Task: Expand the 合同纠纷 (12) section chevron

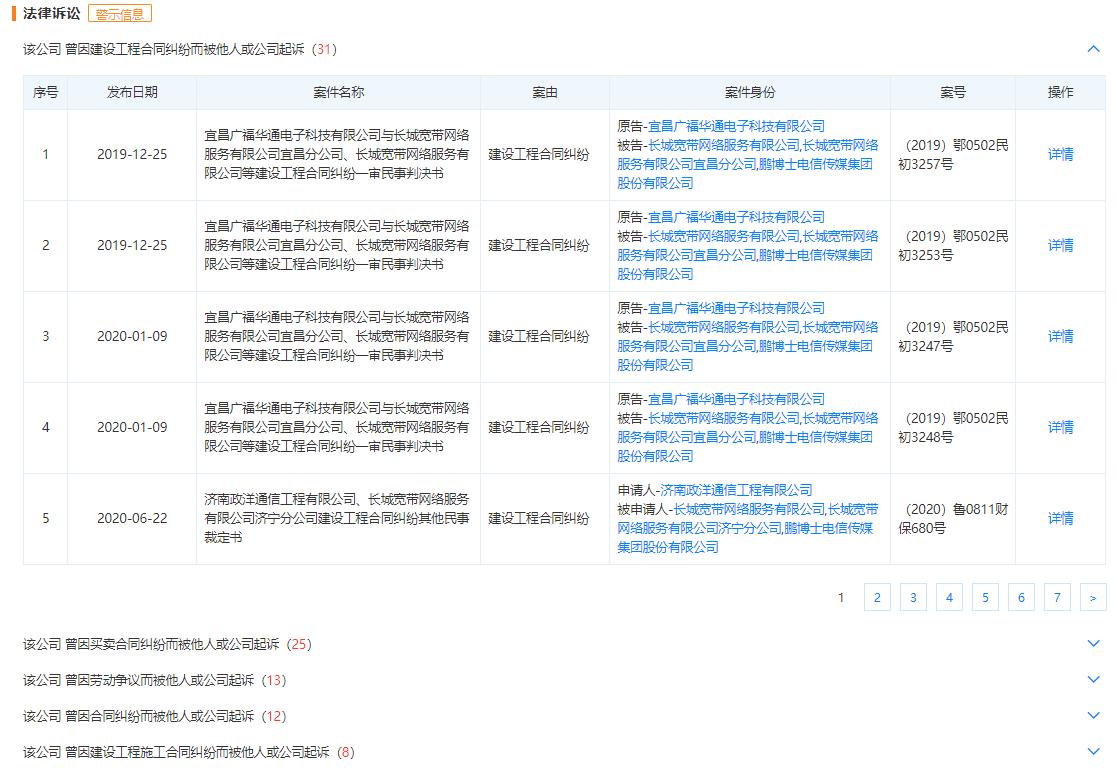Action: [1093, 715]
